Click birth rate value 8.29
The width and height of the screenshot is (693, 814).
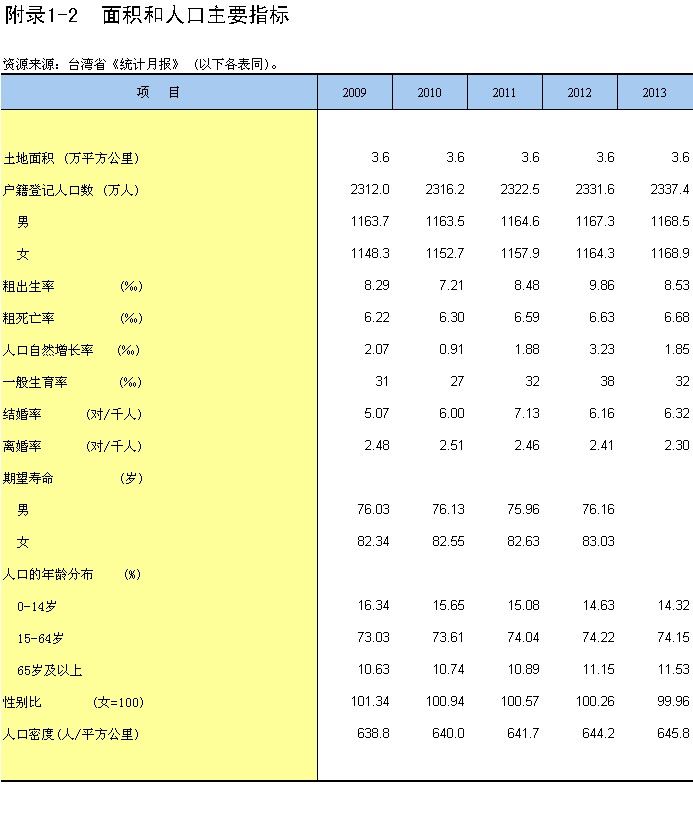click(376, 286)
